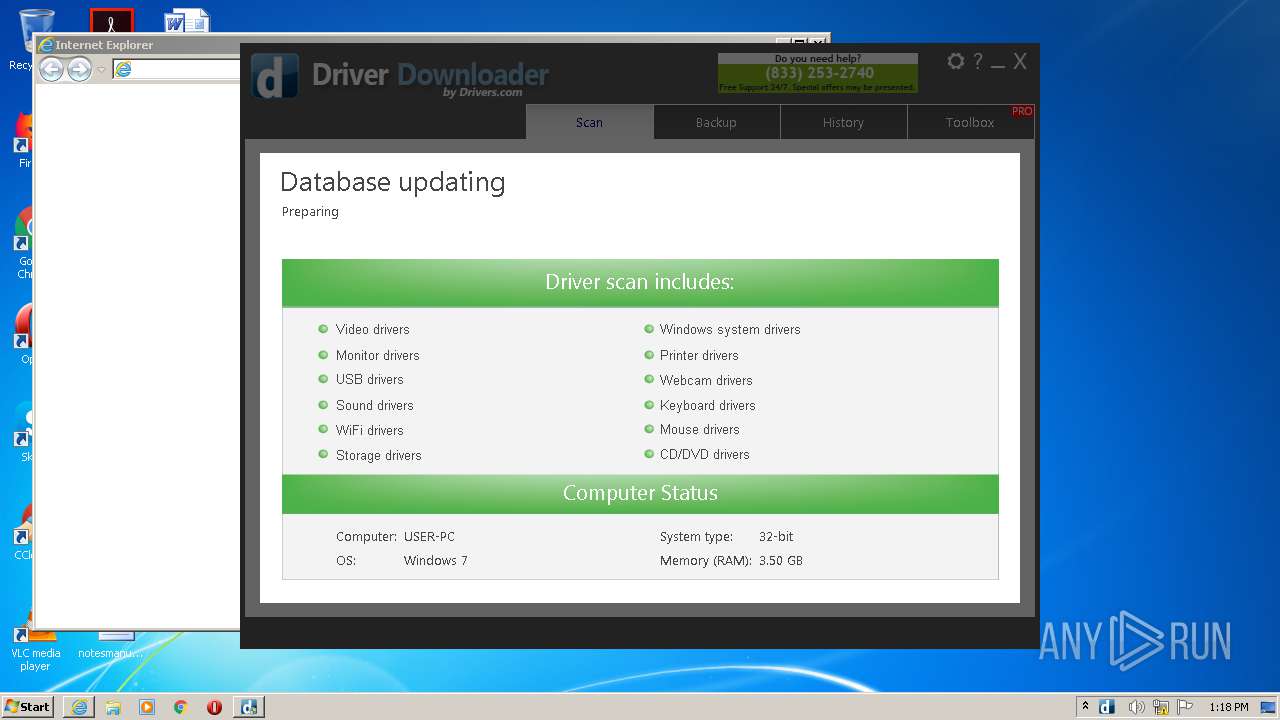Click 'Windows system drivers' entry
Screen dimensions: 1280x720
click(730, 329)
